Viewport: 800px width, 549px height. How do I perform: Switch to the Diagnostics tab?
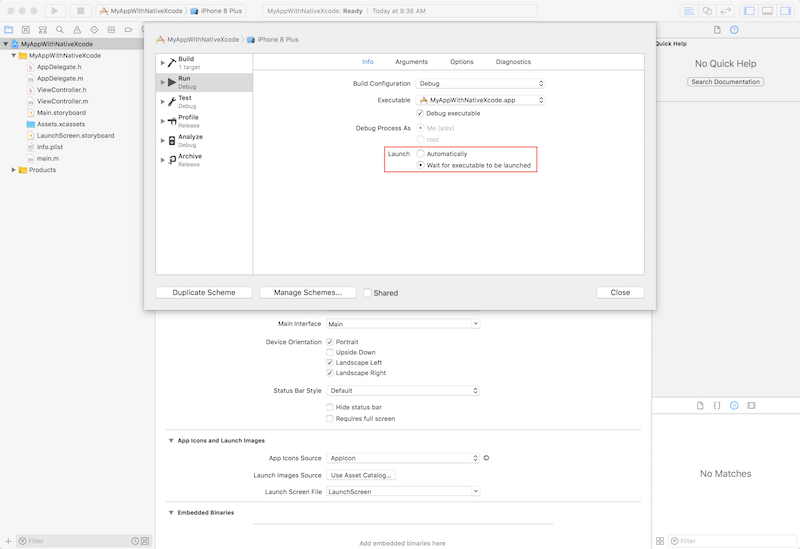[513, 62]
